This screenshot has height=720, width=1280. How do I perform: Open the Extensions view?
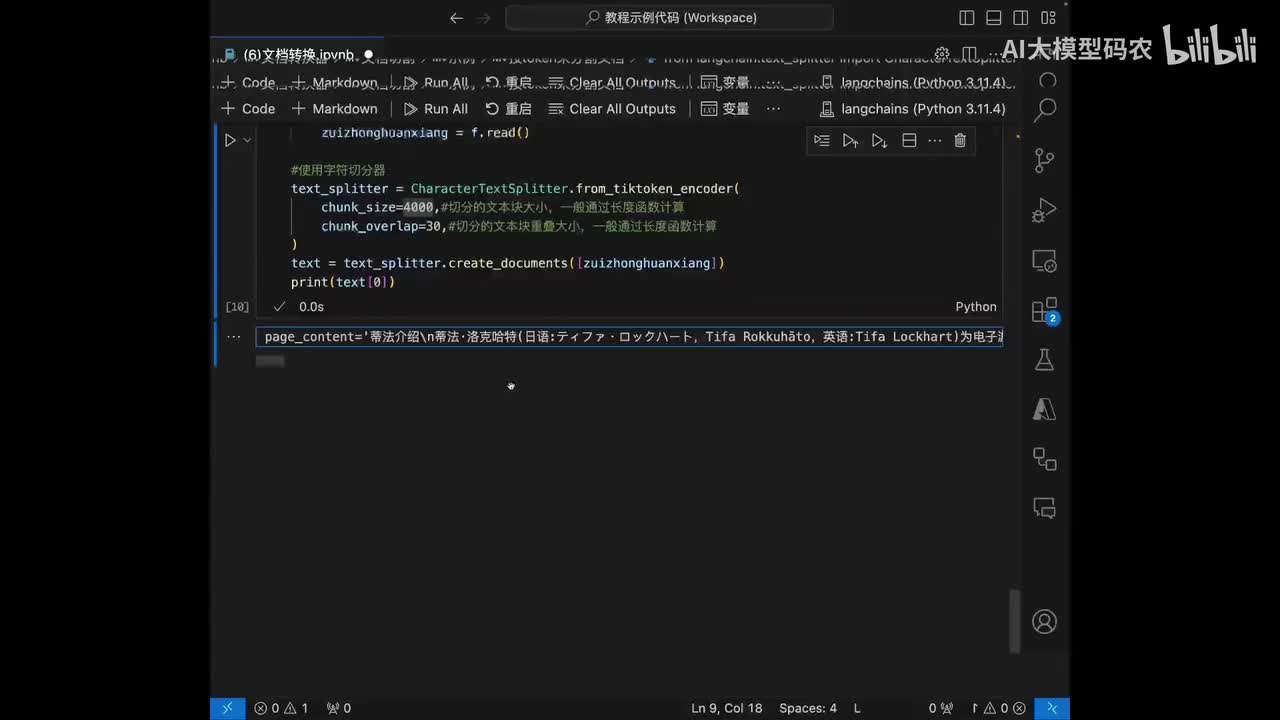pos(1045,310)
